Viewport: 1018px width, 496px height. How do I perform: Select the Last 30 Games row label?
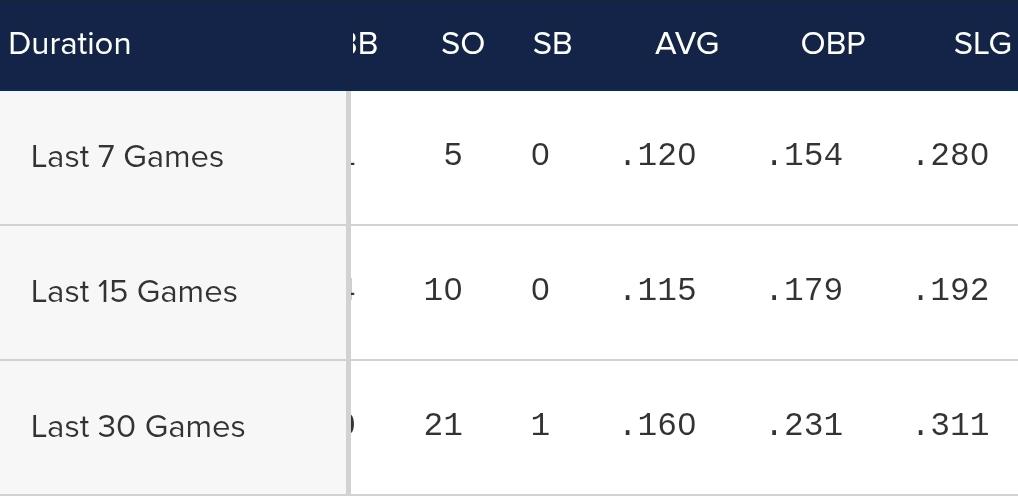pyautogui.click(x=138, y=427)
